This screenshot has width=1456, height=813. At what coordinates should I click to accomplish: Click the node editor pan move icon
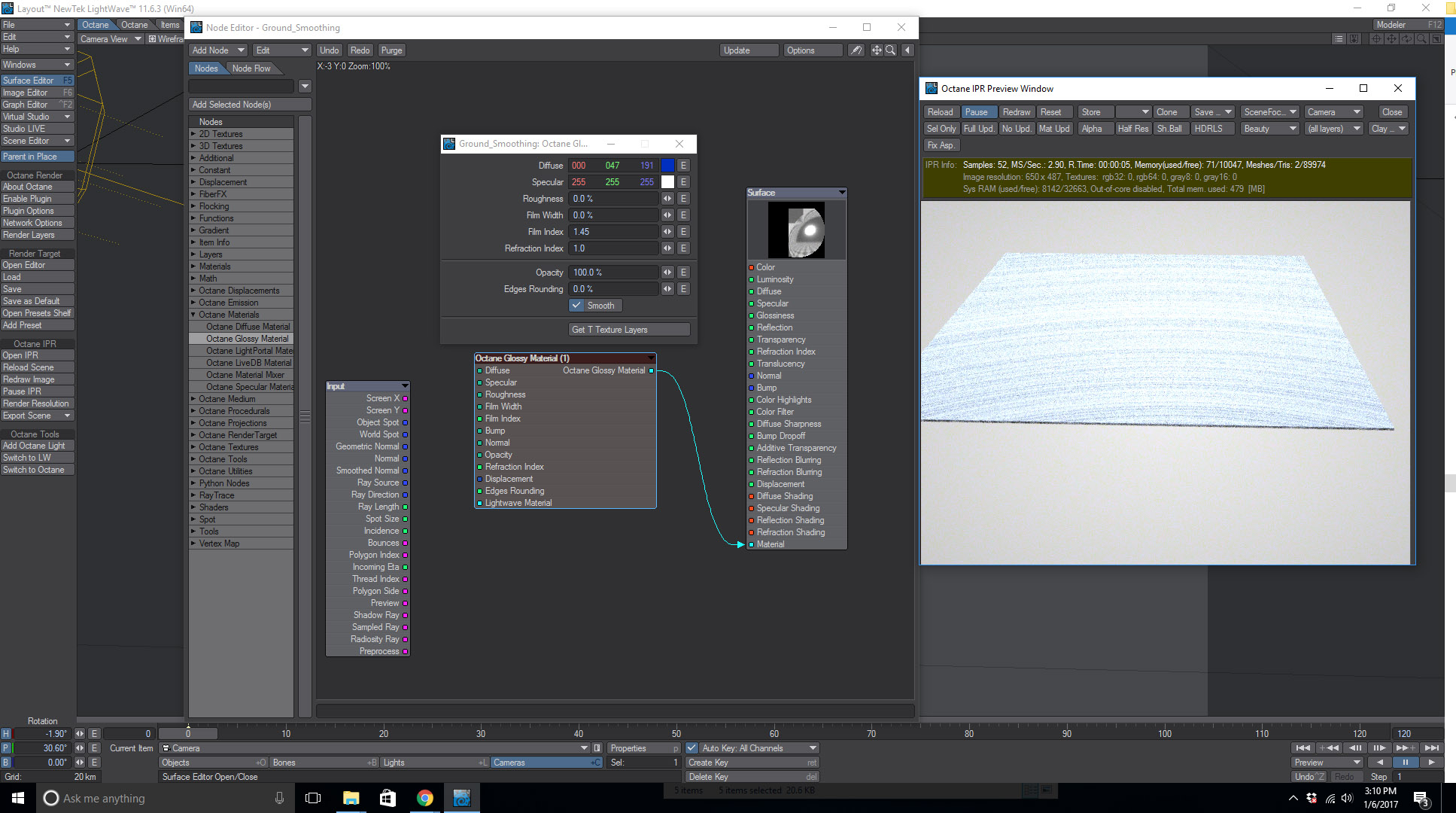tap(877, 50)
